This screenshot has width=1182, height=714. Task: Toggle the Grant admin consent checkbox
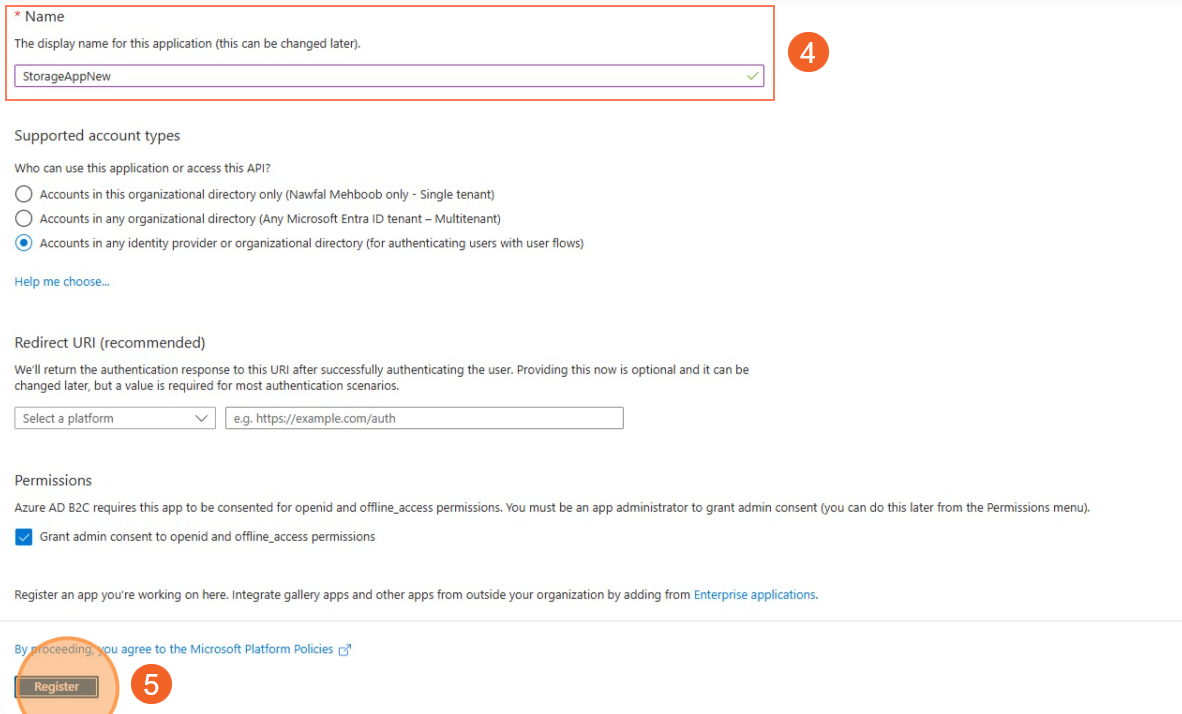coord(24,537)
